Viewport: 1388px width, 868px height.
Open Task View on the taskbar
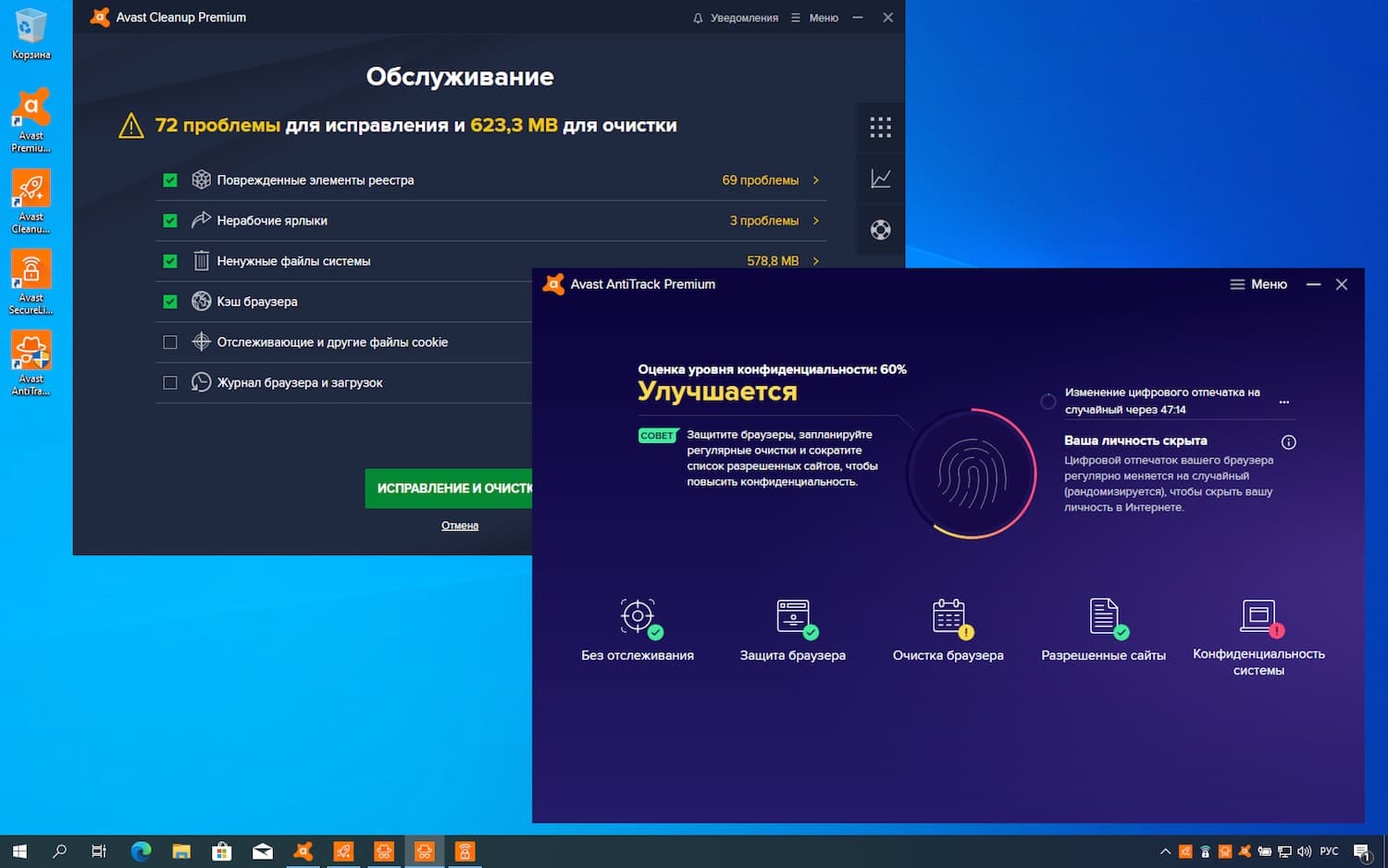99,851
